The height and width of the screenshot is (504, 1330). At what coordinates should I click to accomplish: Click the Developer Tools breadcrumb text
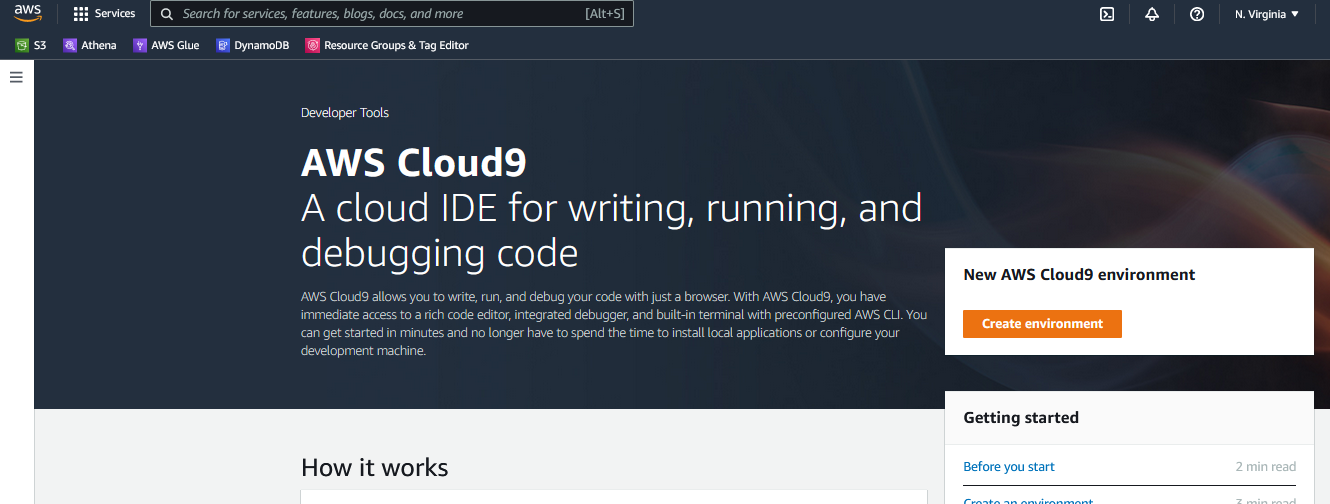click(345, 113)
